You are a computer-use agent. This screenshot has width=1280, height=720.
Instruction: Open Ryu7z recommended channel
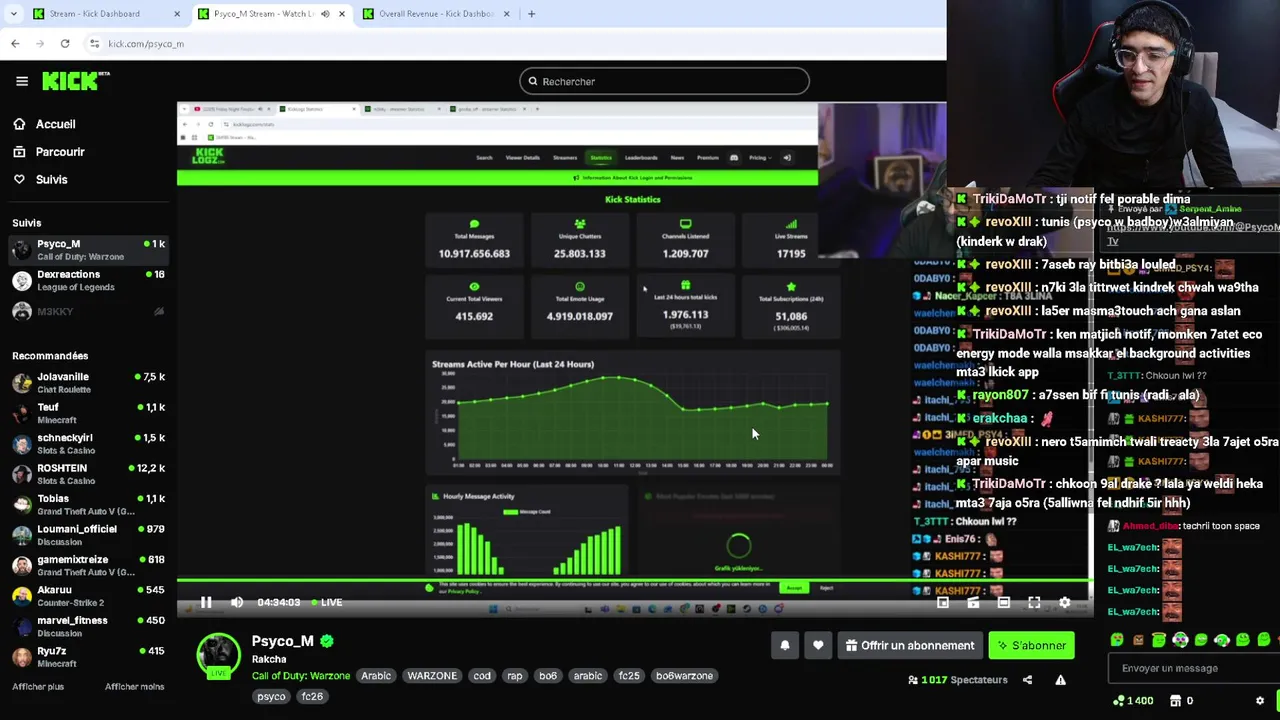(88, 657)
